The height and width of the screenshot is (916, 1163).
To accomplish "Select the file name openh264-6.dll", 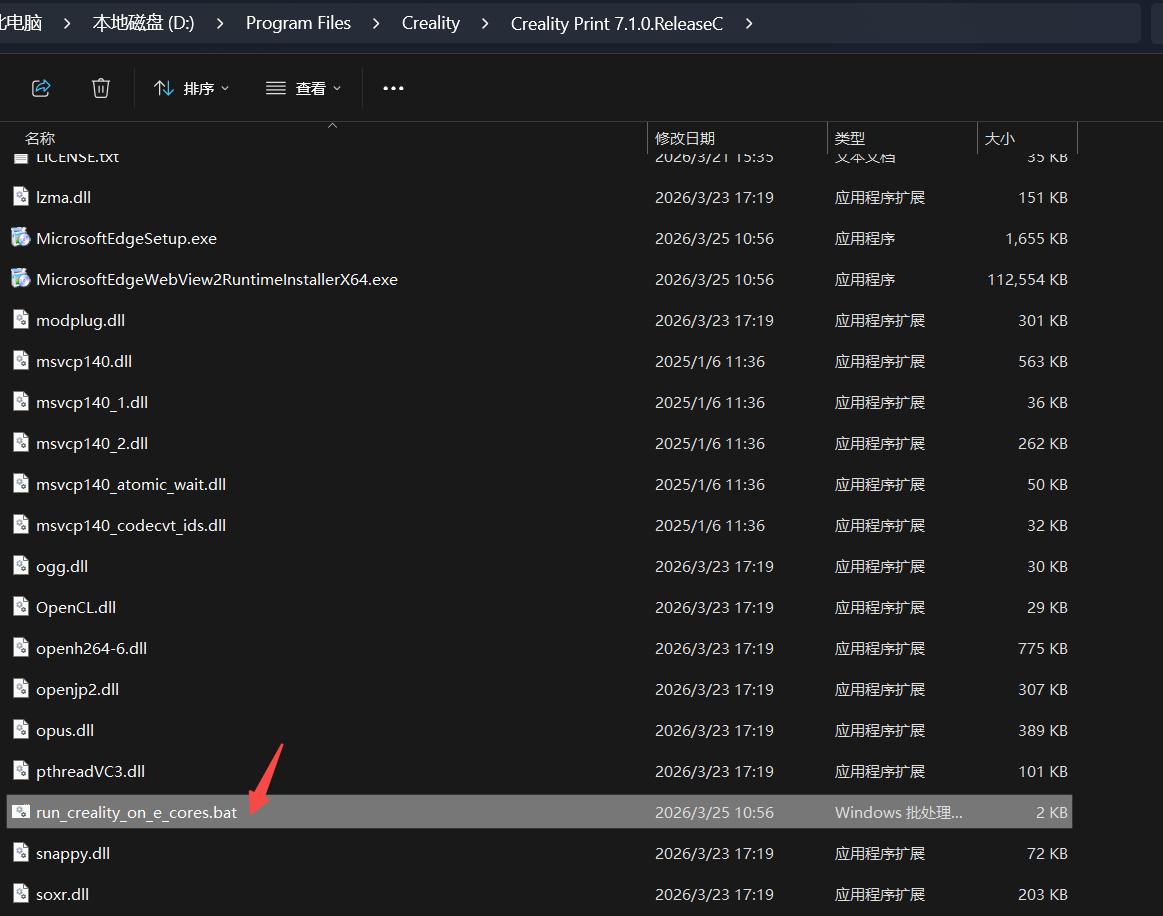I will 91,648.
